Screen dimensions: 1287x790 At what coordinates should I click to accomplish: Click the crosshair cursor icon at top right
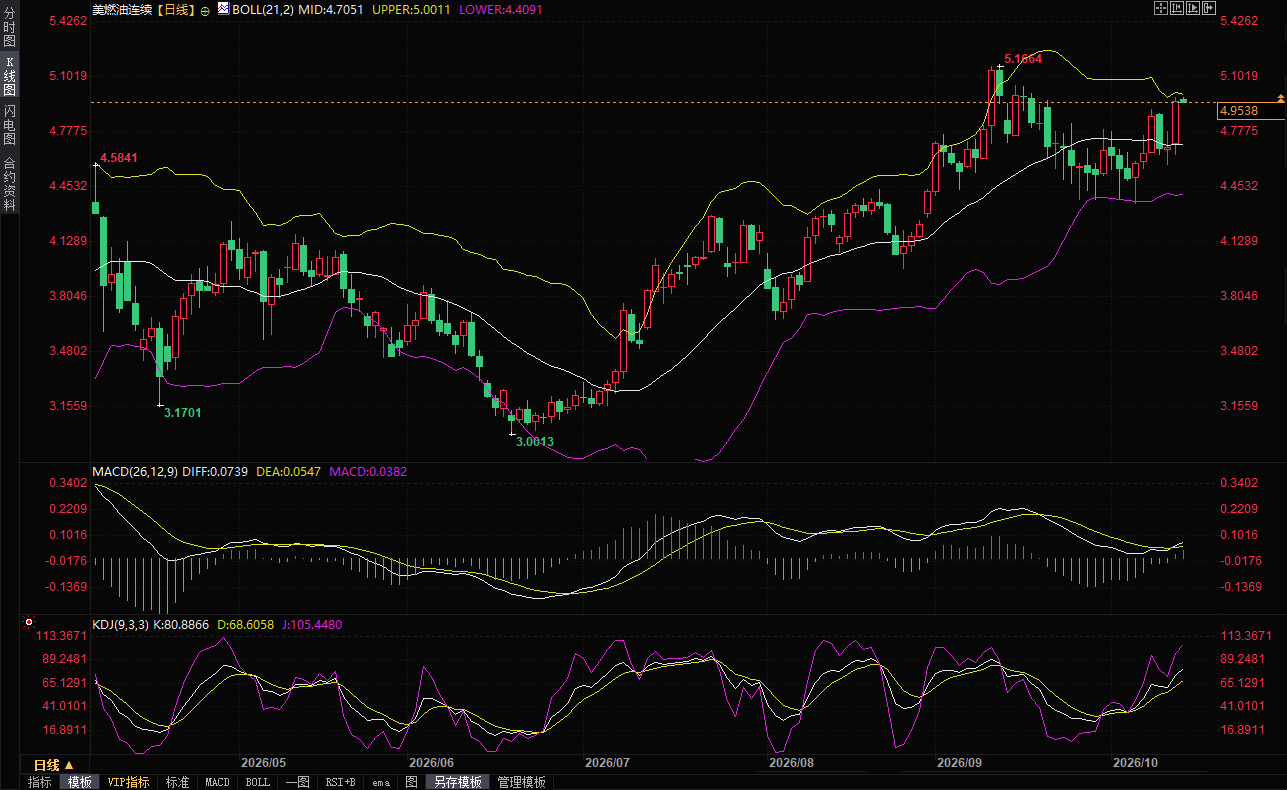coord(1161,8)
